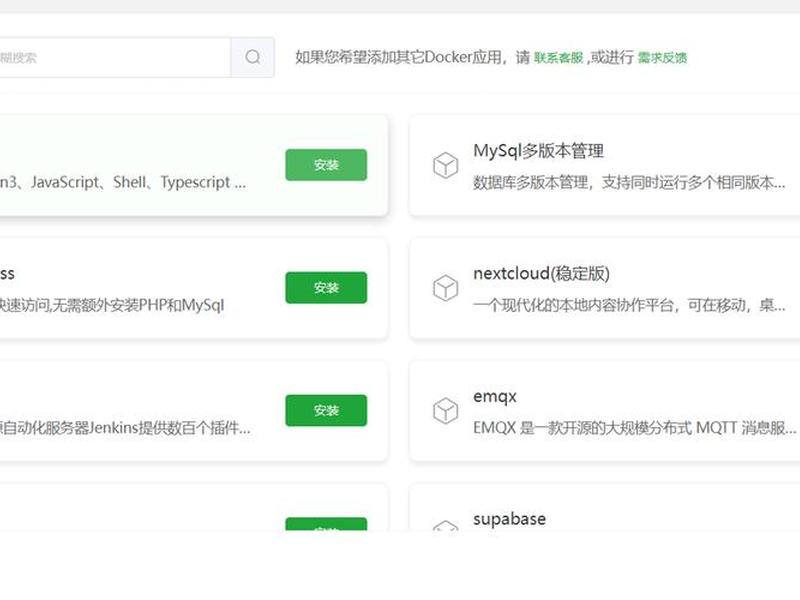This screenshot has width=800, height=600.
Task: Click 安装 on the PHP和MySql card
Action: (x=326, y=288)
